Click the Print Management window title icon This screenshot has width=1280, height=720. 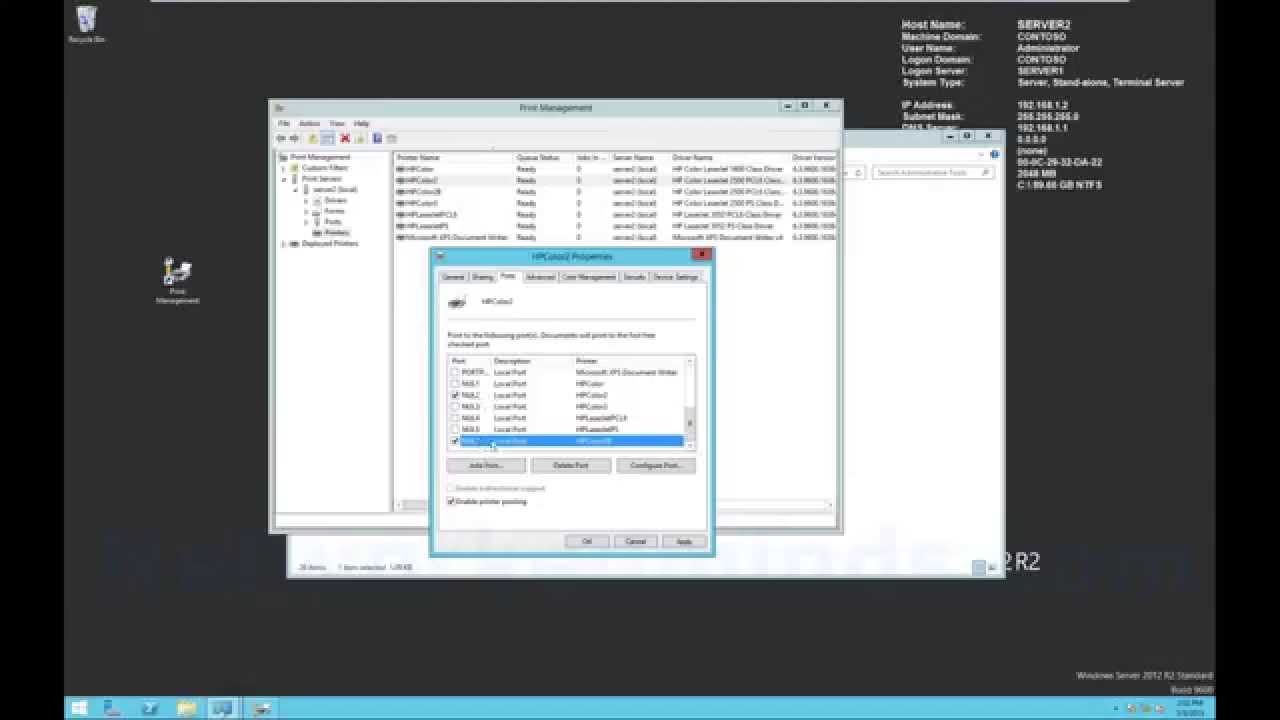279,107
